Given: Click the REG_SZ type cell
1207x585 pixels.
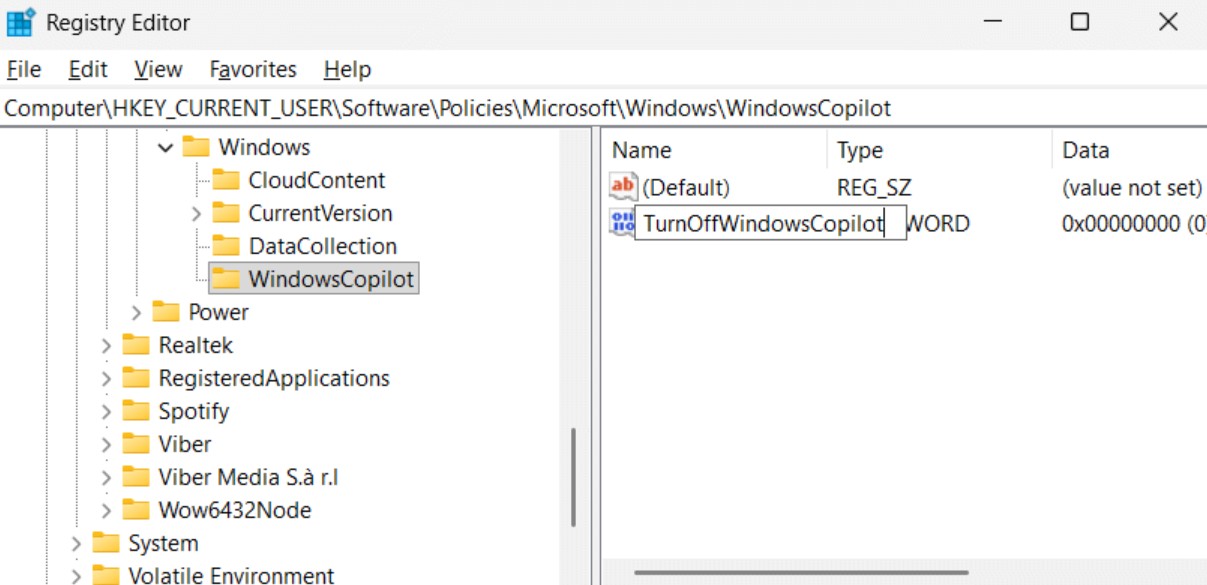Looking at the screenshot, I should point(874,187).
